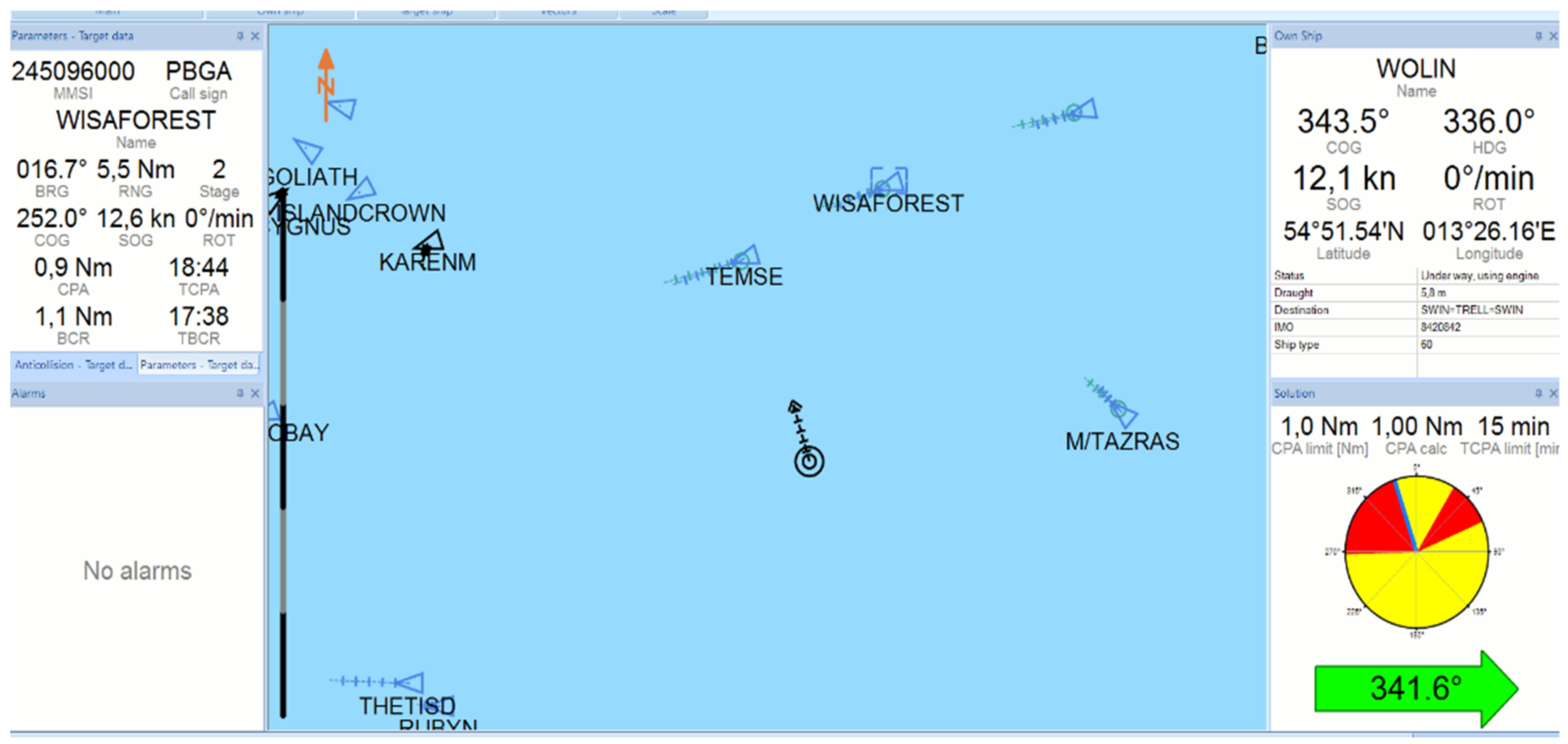1568x744 pixels.
Task: Close the Alarms panel
Action: click(x=256, y=393)
